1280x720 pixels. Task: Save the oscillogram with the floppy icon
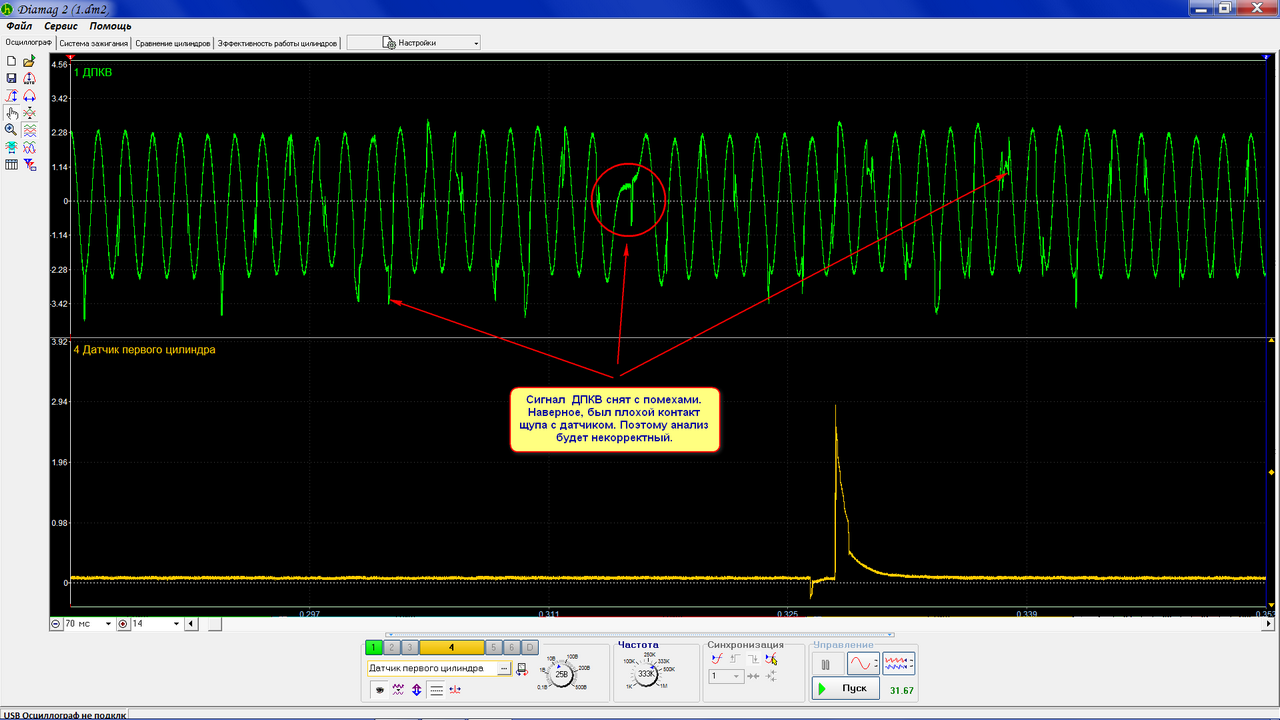[x=11, y=78]
